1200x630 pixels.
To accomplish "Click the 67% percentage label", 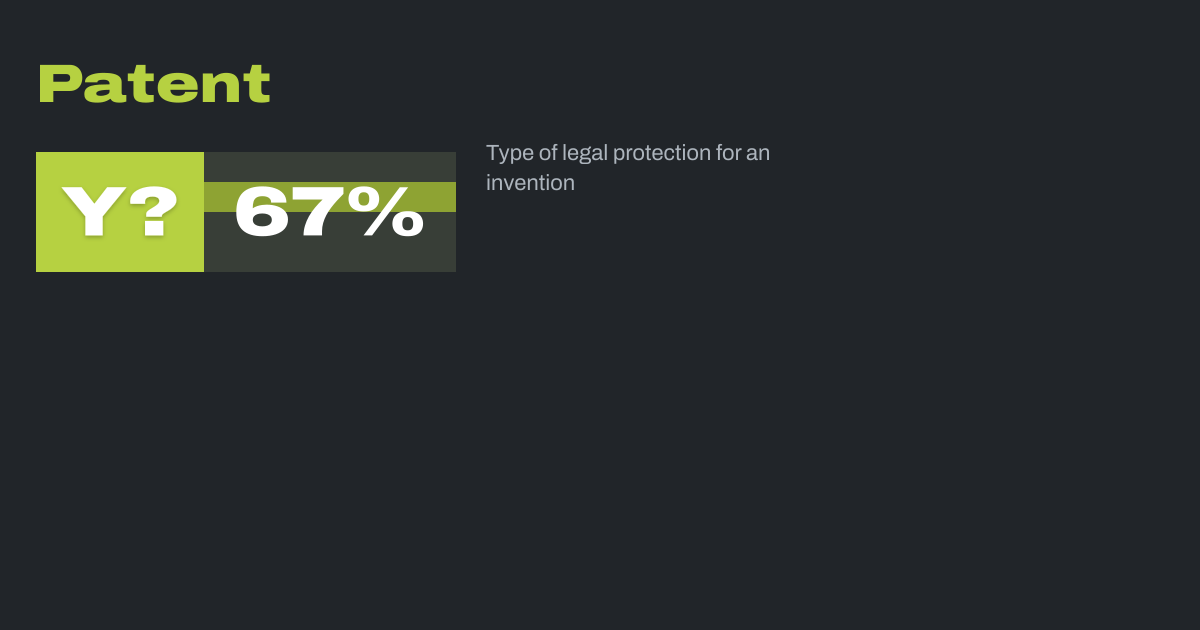I will pyautogui.click(x=329, y=212).
